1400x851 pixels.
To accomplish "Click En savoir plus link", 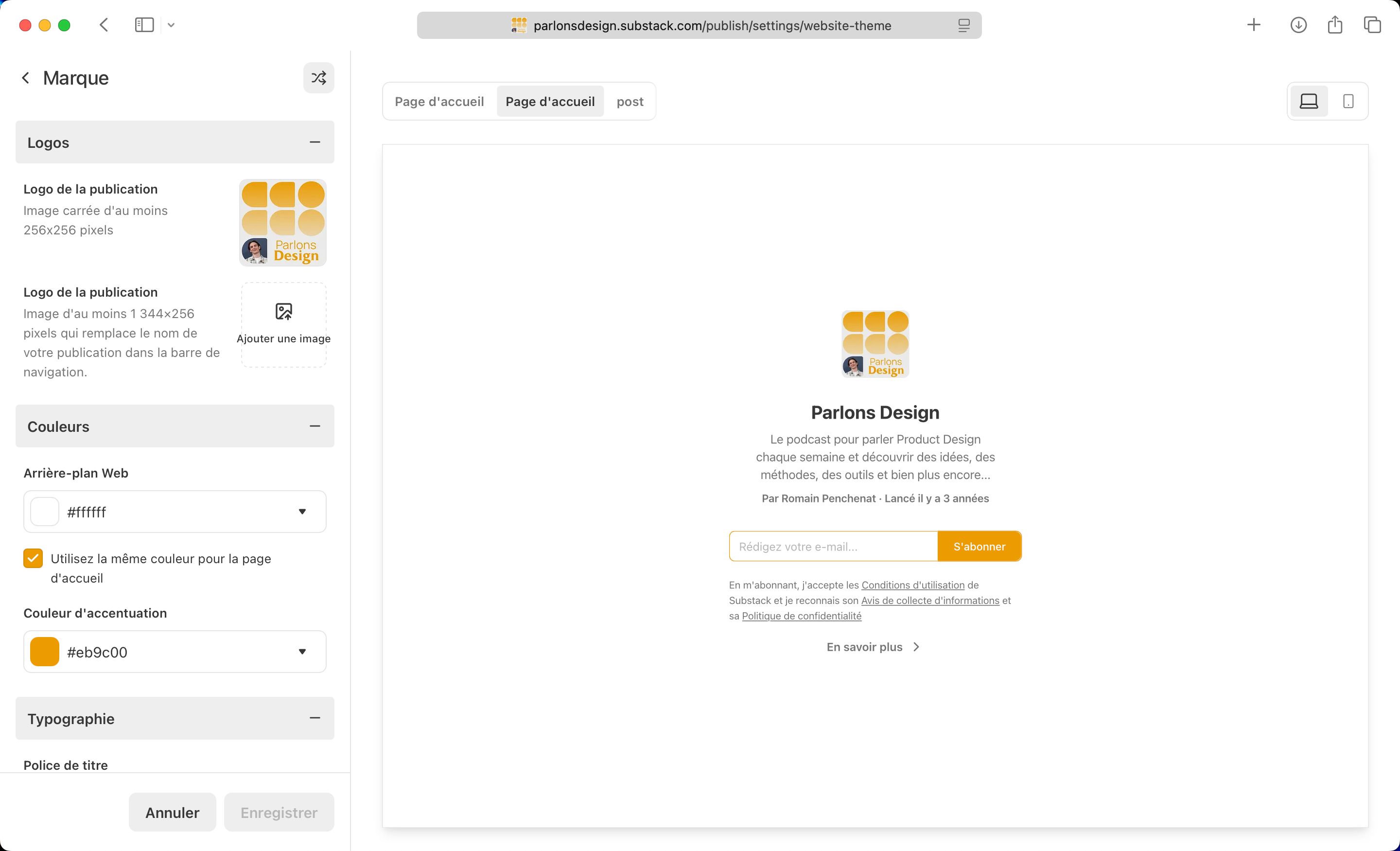I will click(873, 647).
